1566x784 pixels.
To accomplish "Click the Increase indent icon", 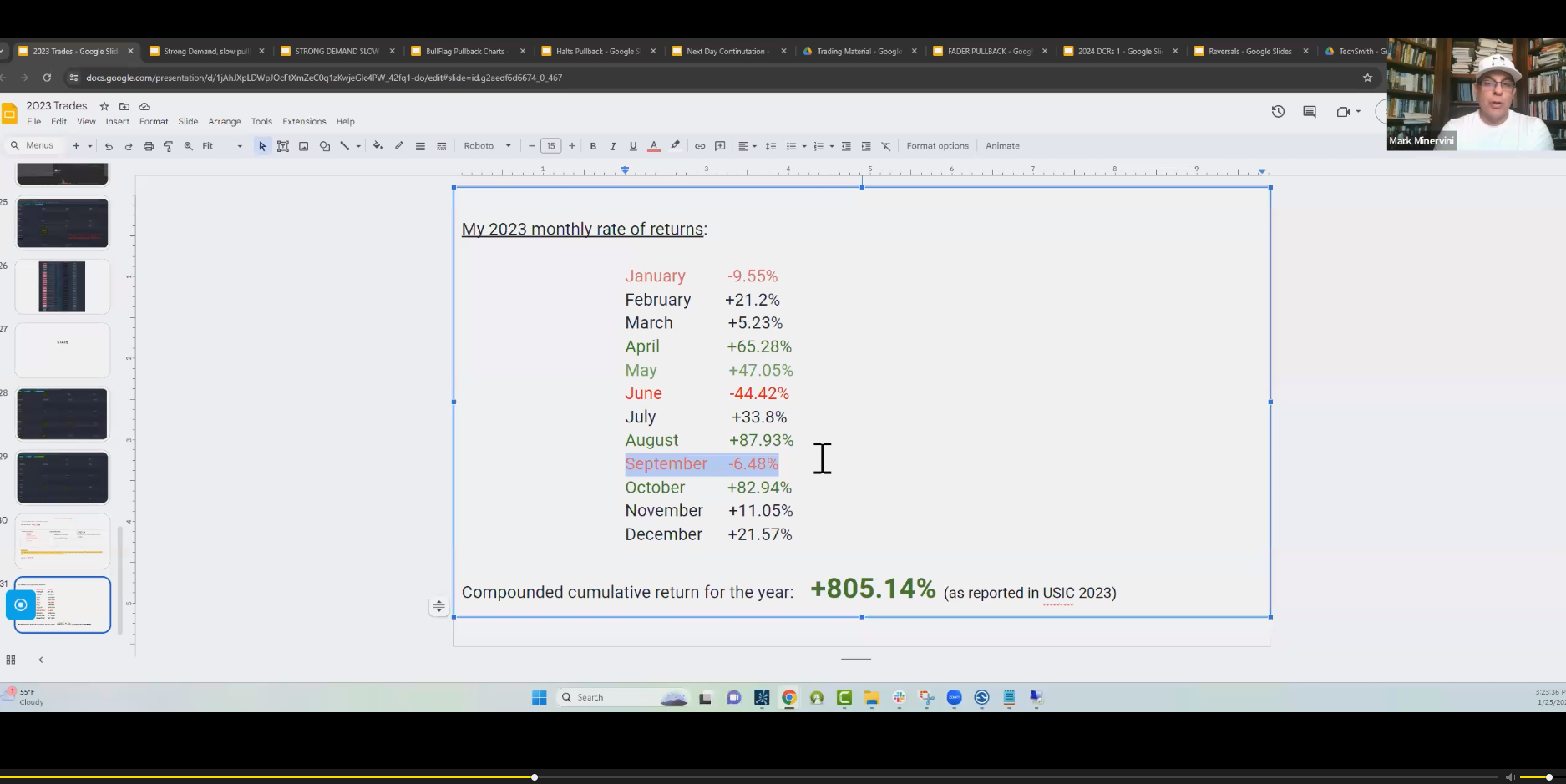I will tap(866, 146).
